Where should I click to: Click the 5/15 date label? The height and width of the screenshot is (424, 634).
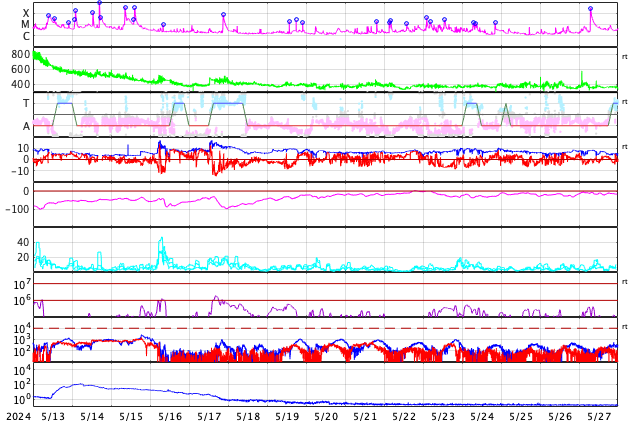pos(131,417)
